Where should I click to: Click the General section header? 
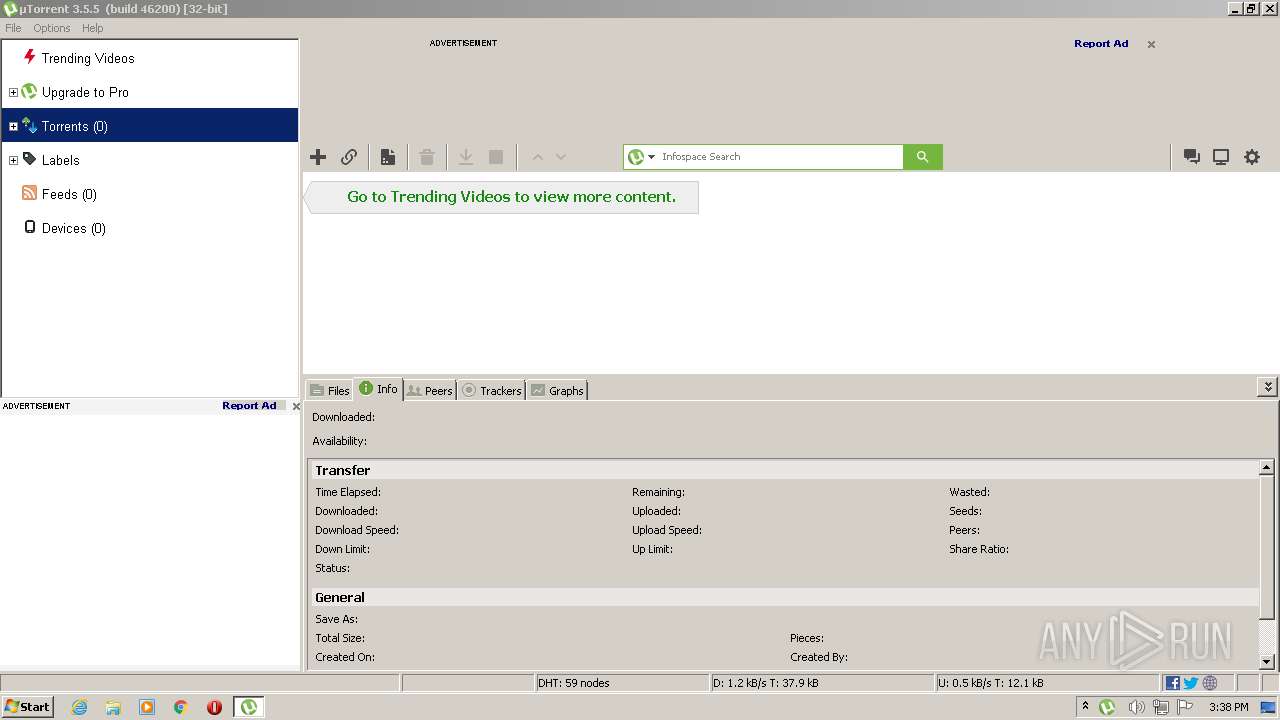click(785, 597)
